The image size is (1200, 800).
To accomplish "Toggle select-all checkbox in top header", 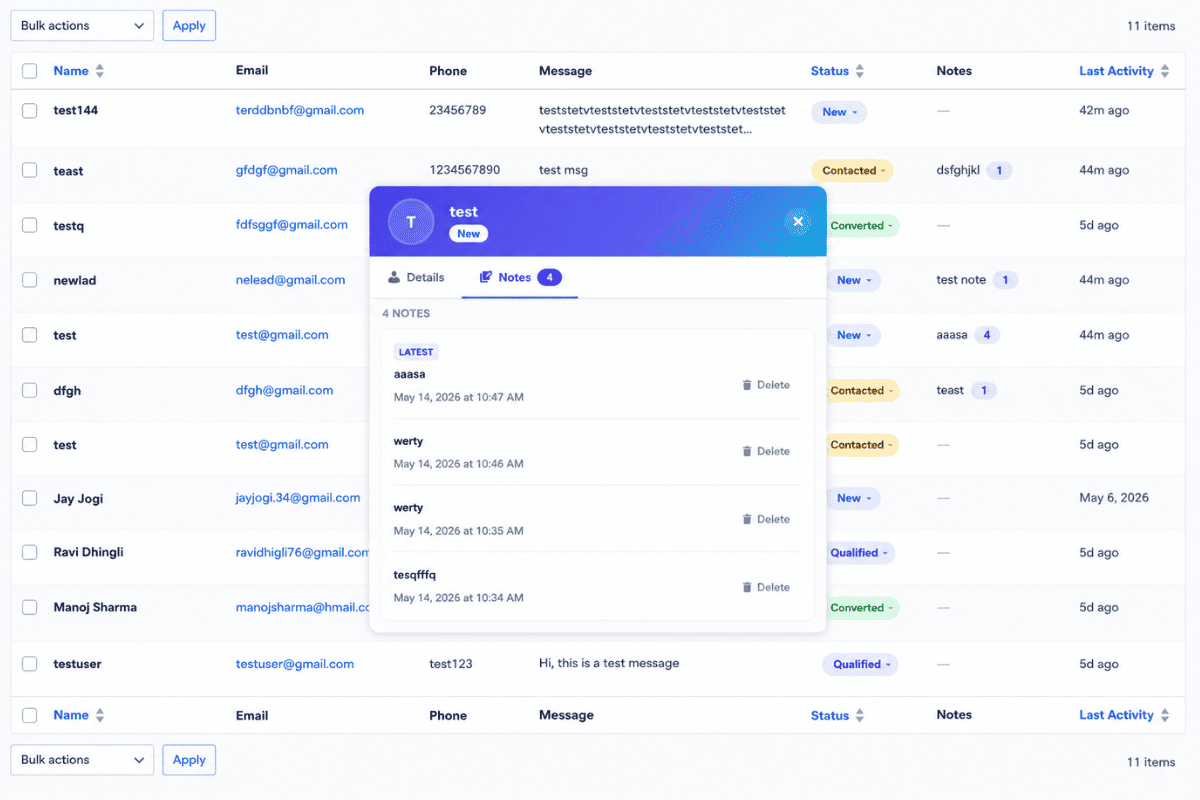I will coord(30,71).
